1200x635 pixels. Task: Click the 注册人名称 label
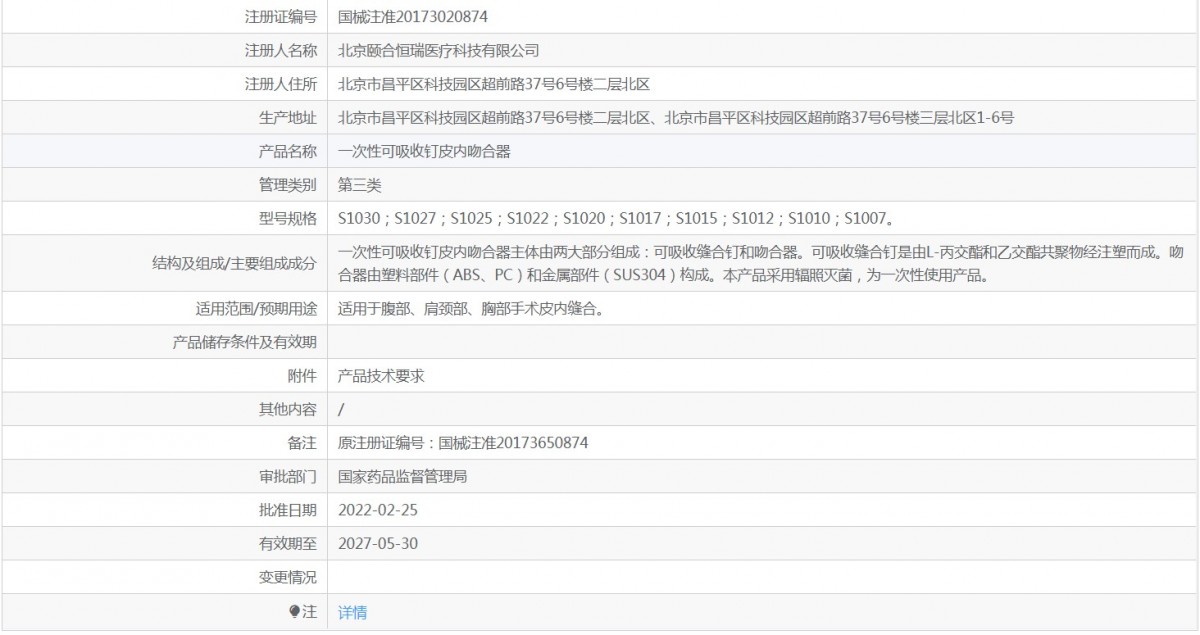click(x=280, y=50)
